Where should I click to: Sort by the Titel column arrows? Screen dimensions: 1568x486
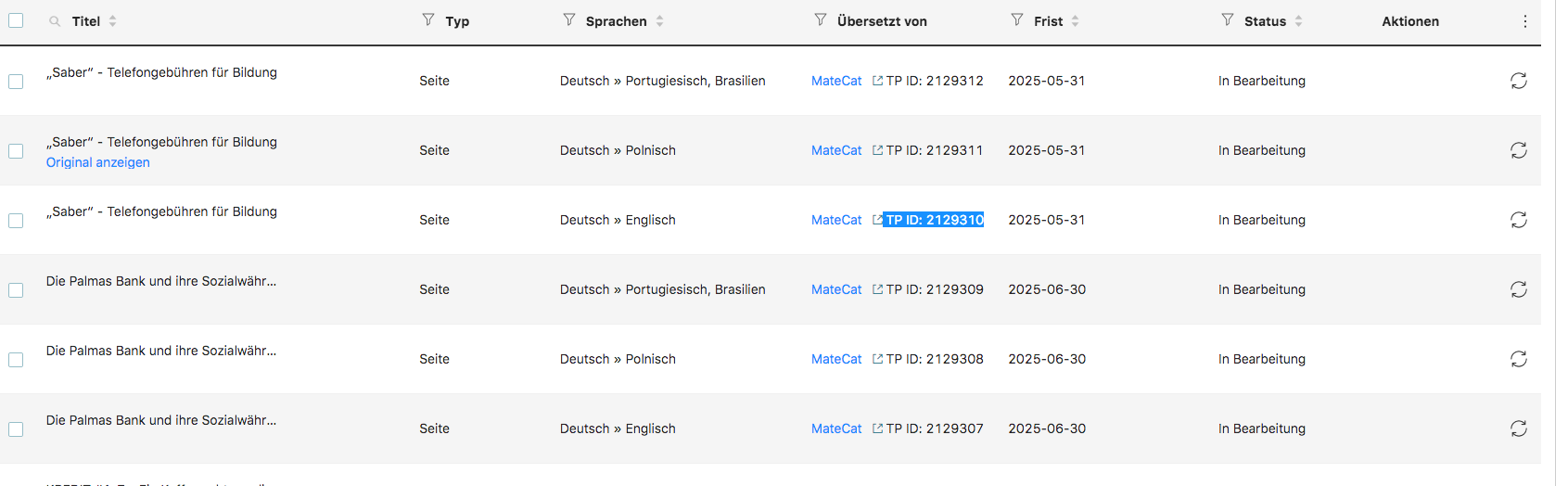[112, 20]
